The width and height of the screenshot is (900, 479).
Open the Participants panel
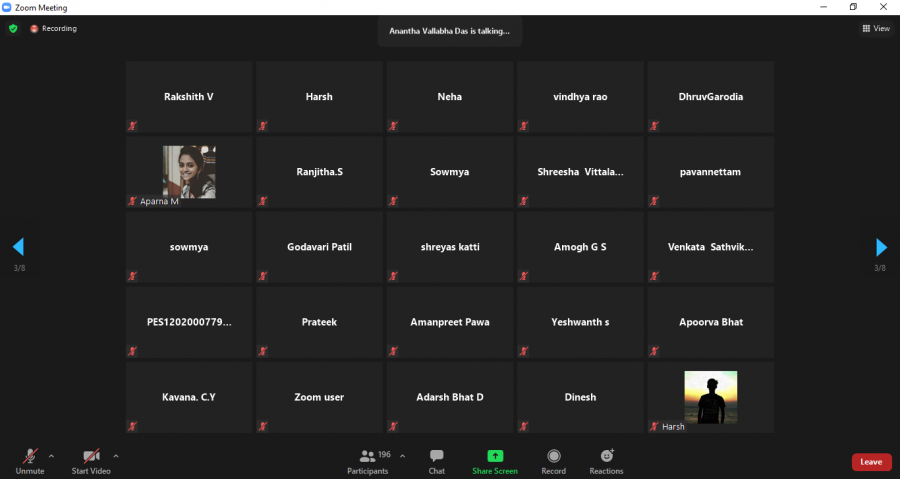[368, 457]
